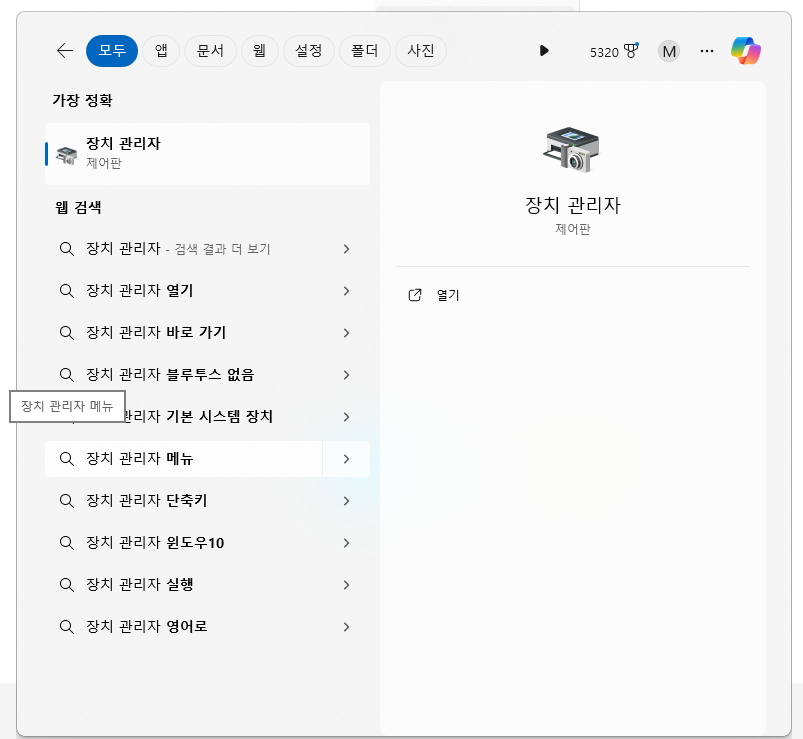This screenshot has width=803, height=739.
Task: Select the 모두 filter tab
Action: (111, 51)
